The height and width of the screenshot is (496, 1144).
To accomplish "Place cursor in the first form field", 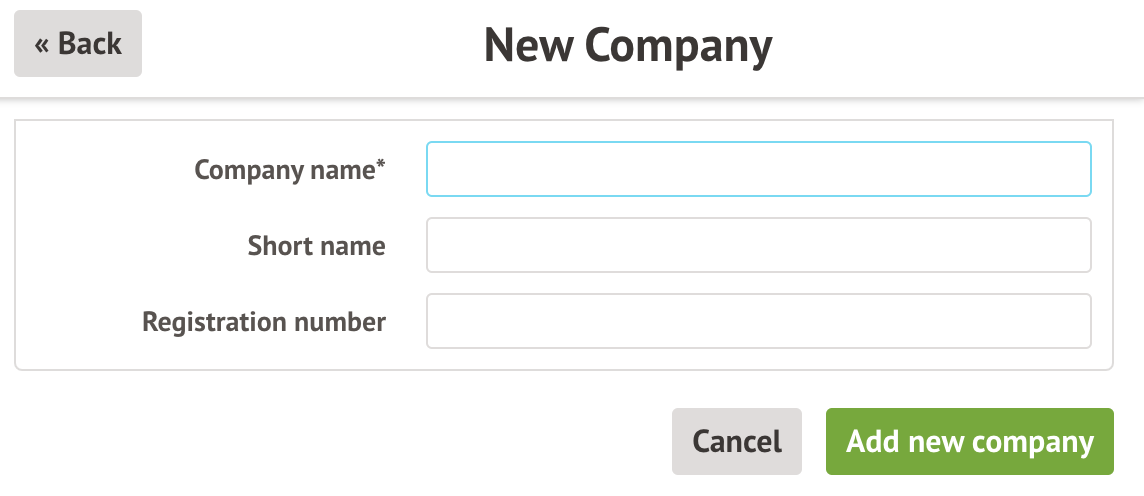I will (x=758, y=169).
